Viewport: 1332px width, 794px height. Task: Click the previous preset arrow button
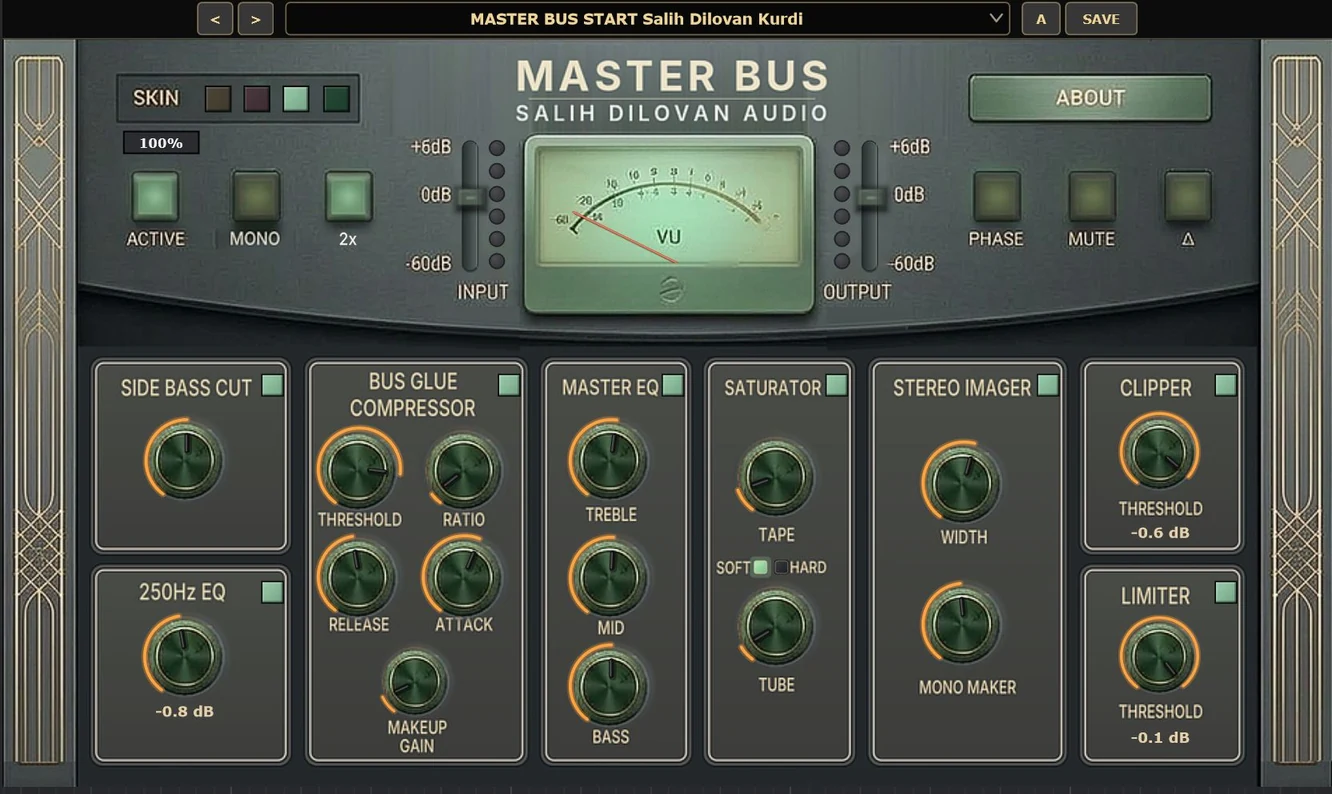click(215, 19)
